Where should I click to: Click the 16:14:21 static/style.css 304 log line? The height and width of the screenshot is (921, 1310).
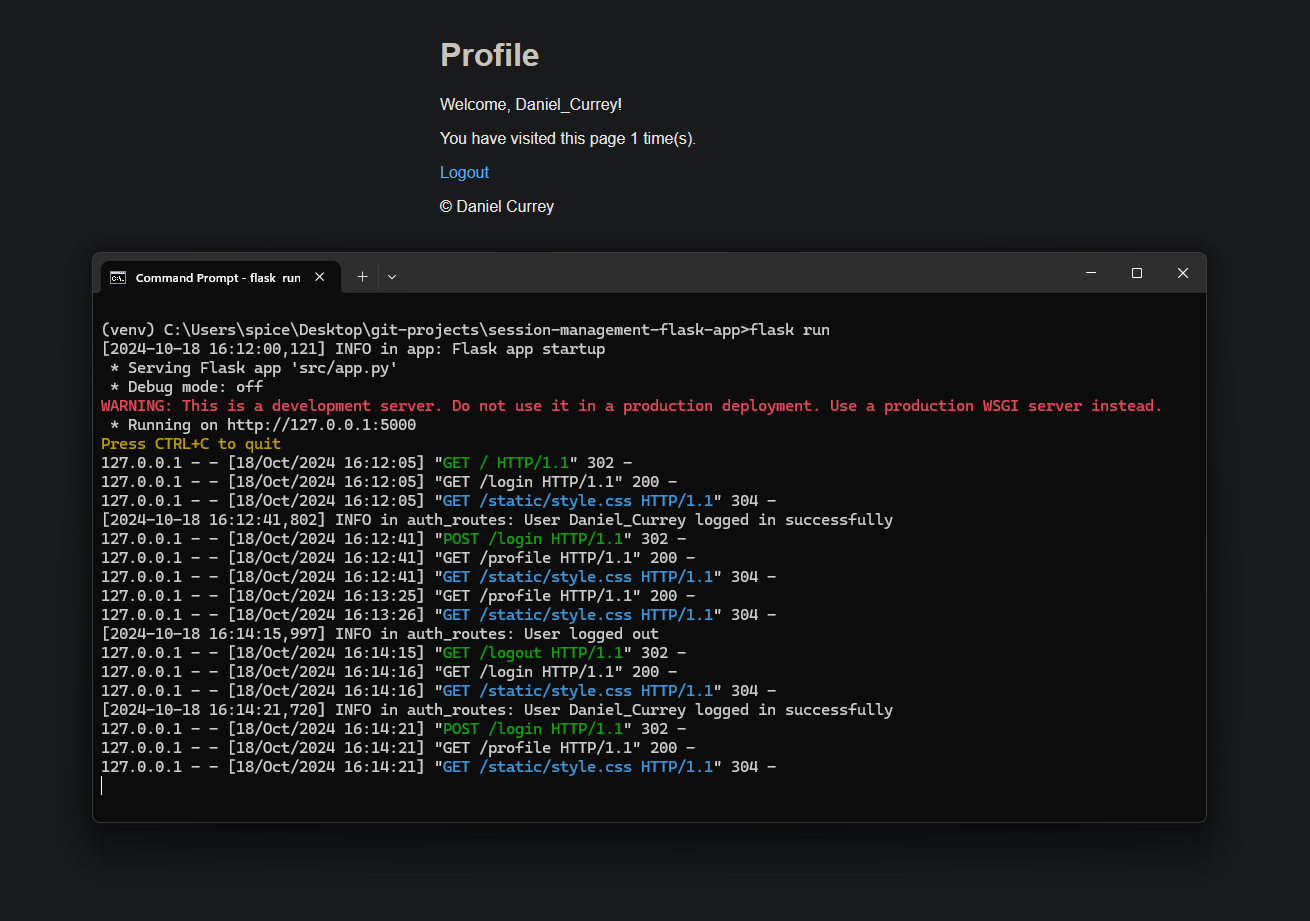click(x=438, y=767)
